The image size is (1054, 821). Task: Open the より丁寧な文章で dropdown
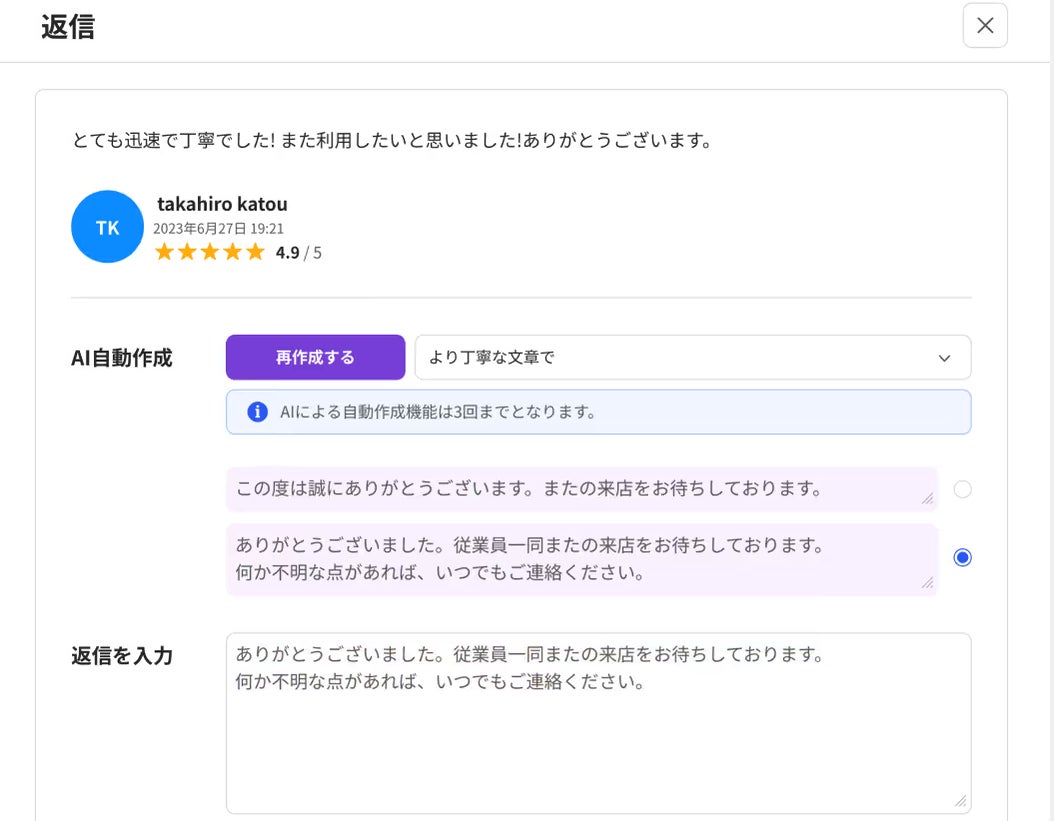(x=692, y=358)
